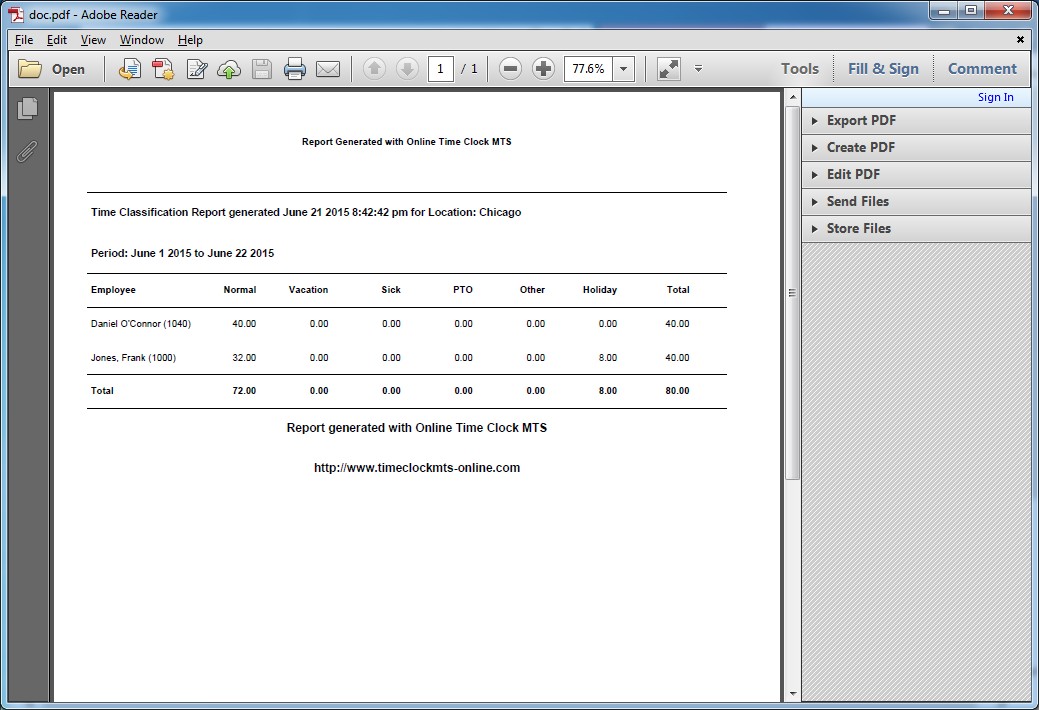Open Attachments paperclip panel icon
Screen dimensions: 1039x710
tap(27, 151)
